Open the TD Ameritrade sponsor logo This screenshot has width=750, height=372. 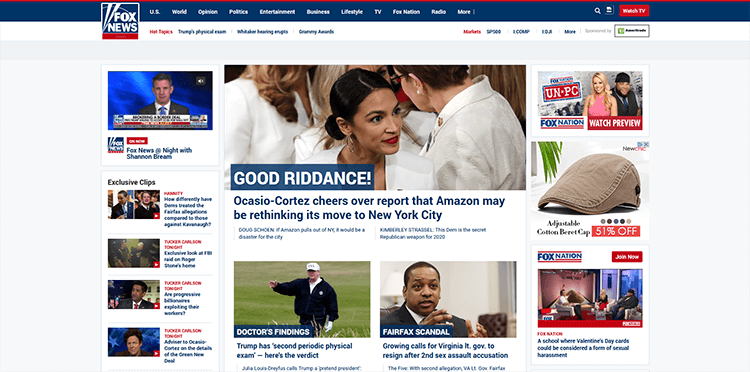(631, 31)
